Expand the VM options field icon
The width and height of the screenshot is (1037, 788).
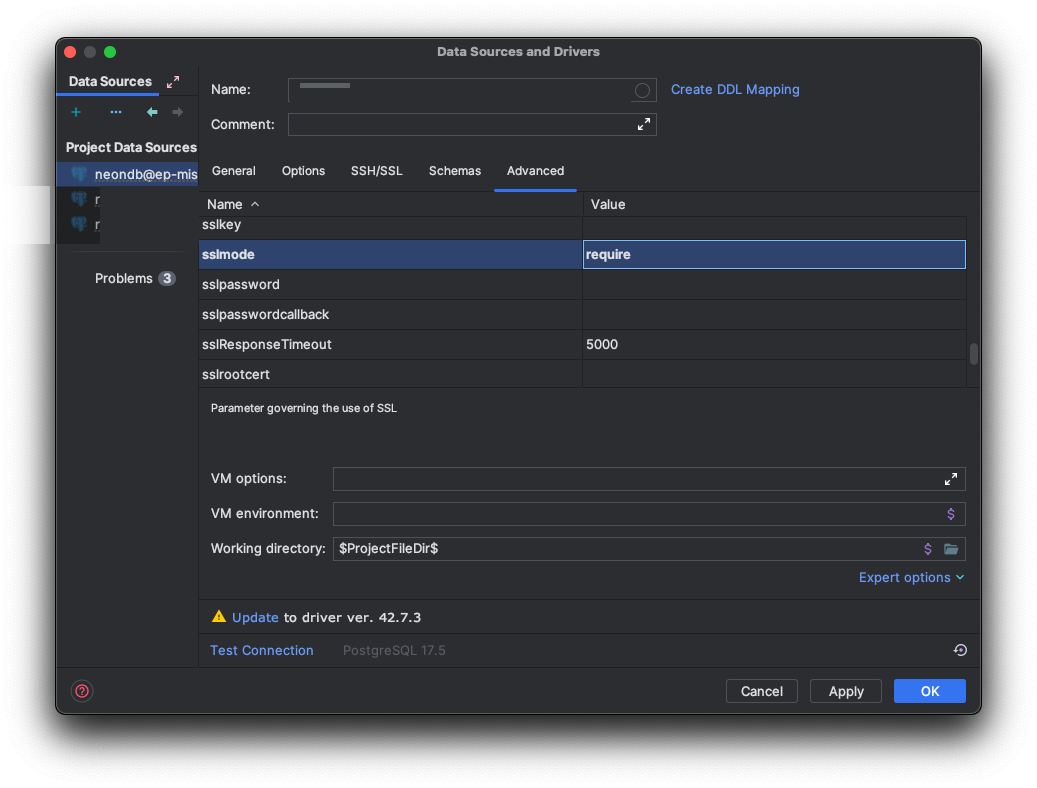coord(950,479)
